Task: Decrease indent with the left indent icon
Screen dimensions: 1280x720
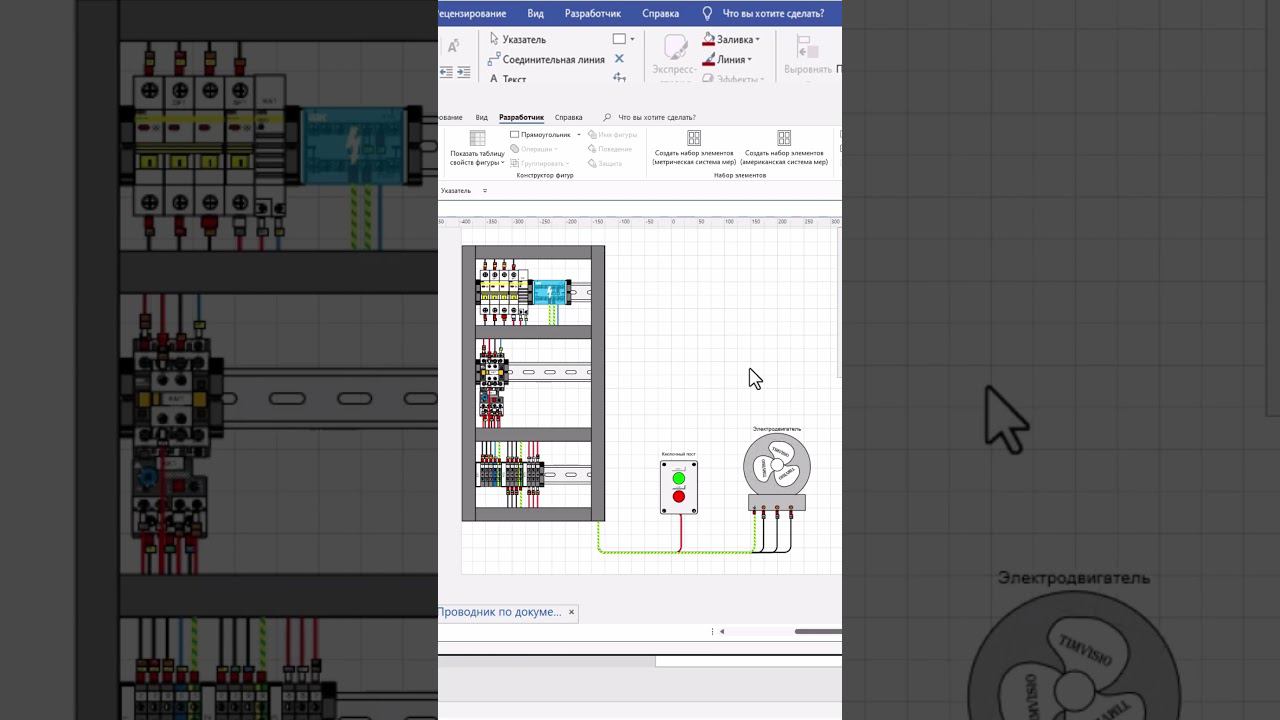Action: (446, 72)
